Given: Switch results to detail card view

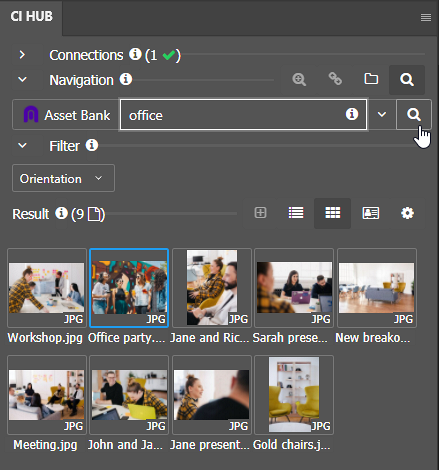Looking at the screenshot, I should 371,213.
